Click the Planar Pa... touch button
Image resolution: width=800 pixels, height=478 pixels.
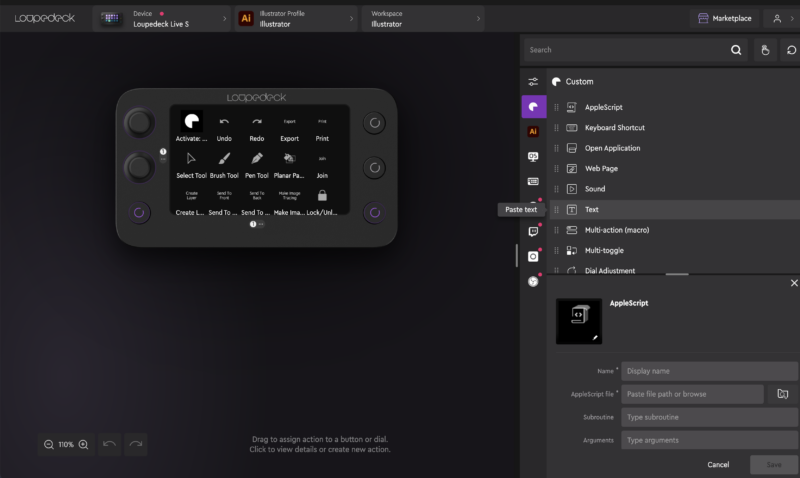pyautogui.click(x=289, y=164)
